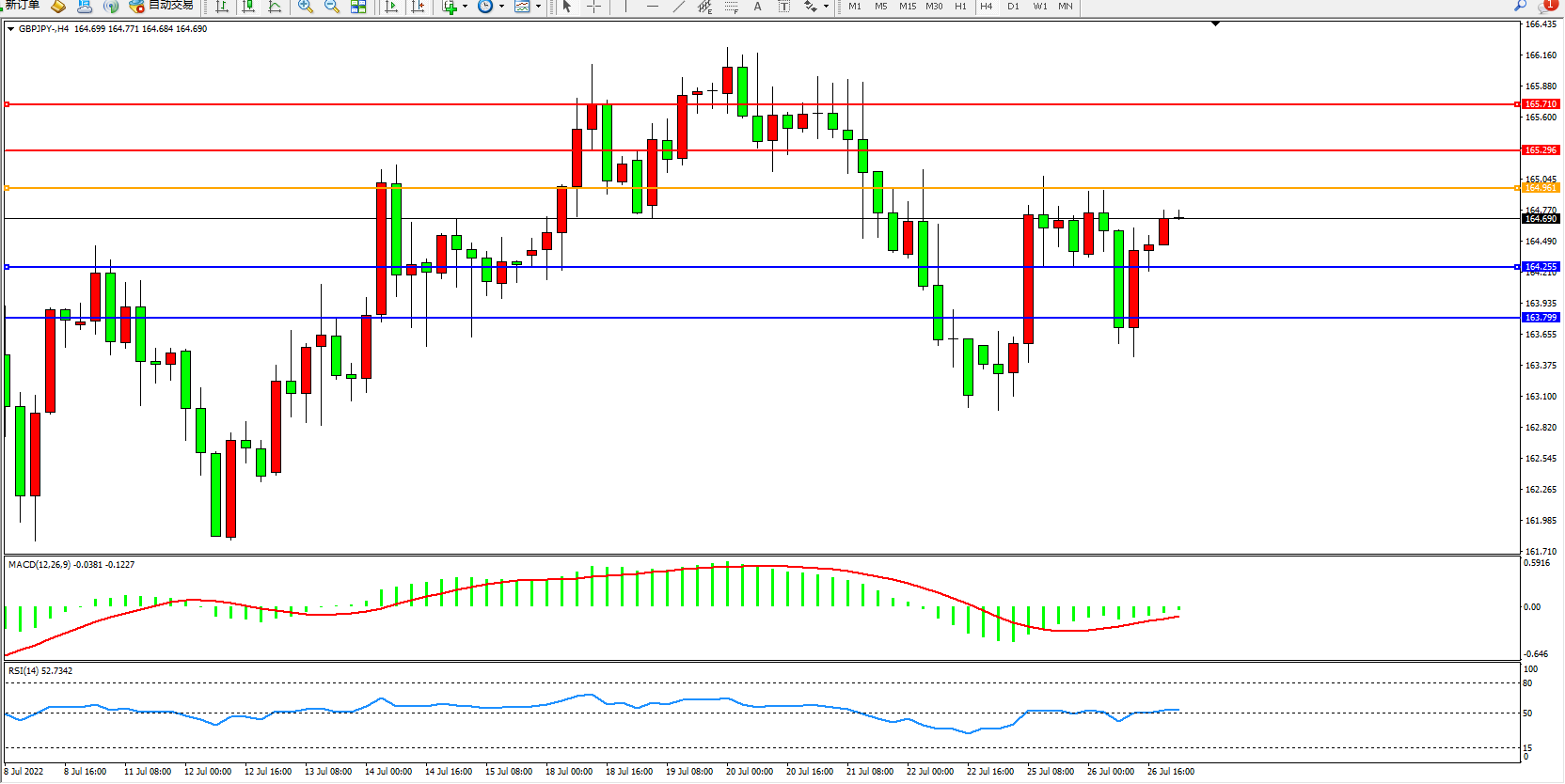Select the text label 'A' tool
Screen dimensions: 1565x784
pos(757,7)
